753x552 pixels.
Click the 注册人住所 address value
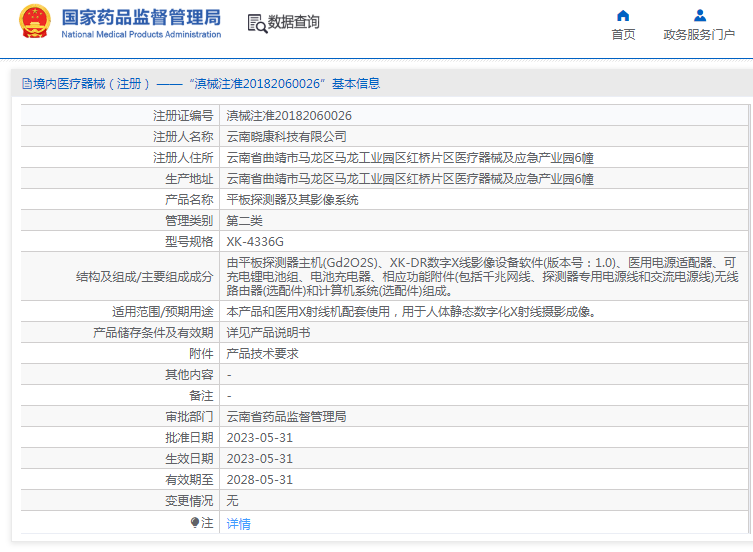(410, 158)
